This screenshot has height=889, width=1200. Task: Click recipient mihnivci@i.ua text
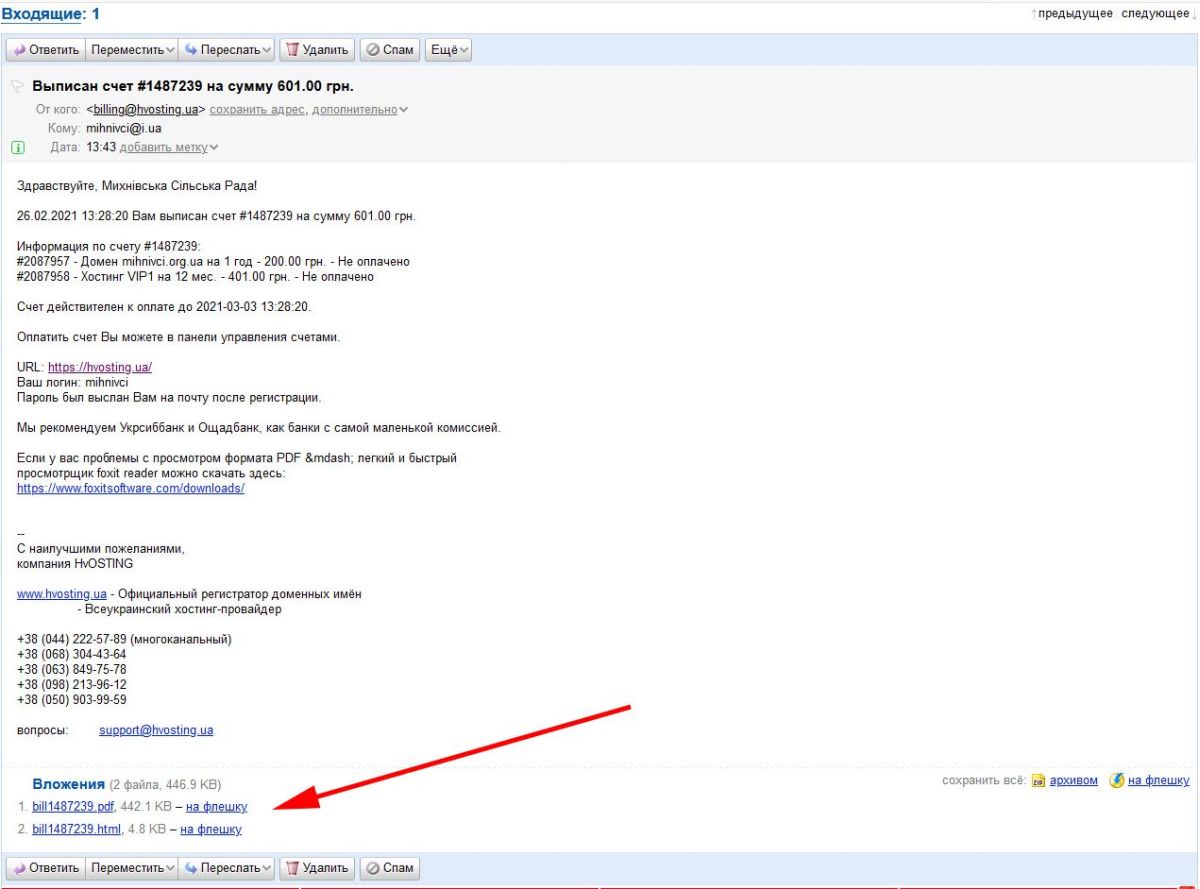tap(124, 129)
